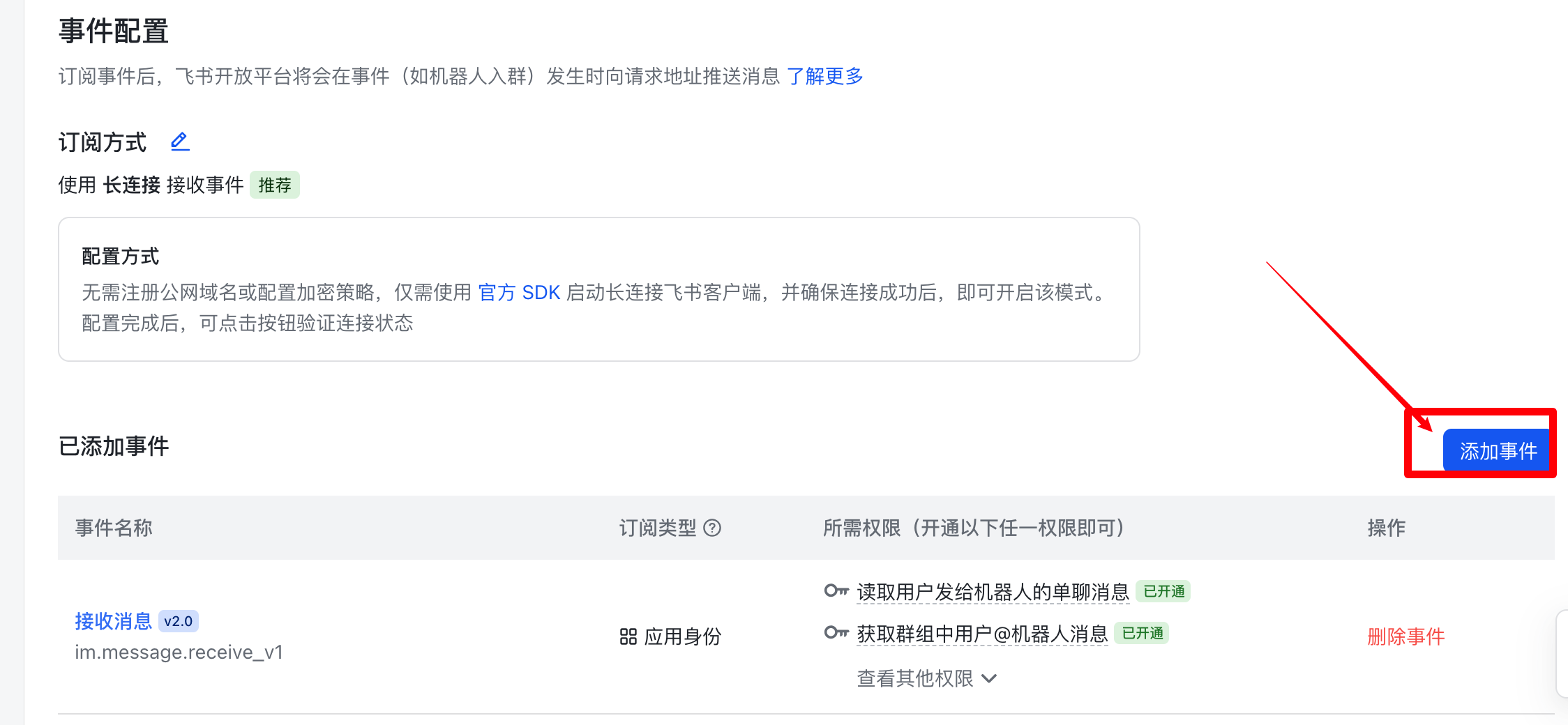Viewport: 1568px width, 725px height.
Task: Toggle the 接收消息 event name link
Action: 114,620
